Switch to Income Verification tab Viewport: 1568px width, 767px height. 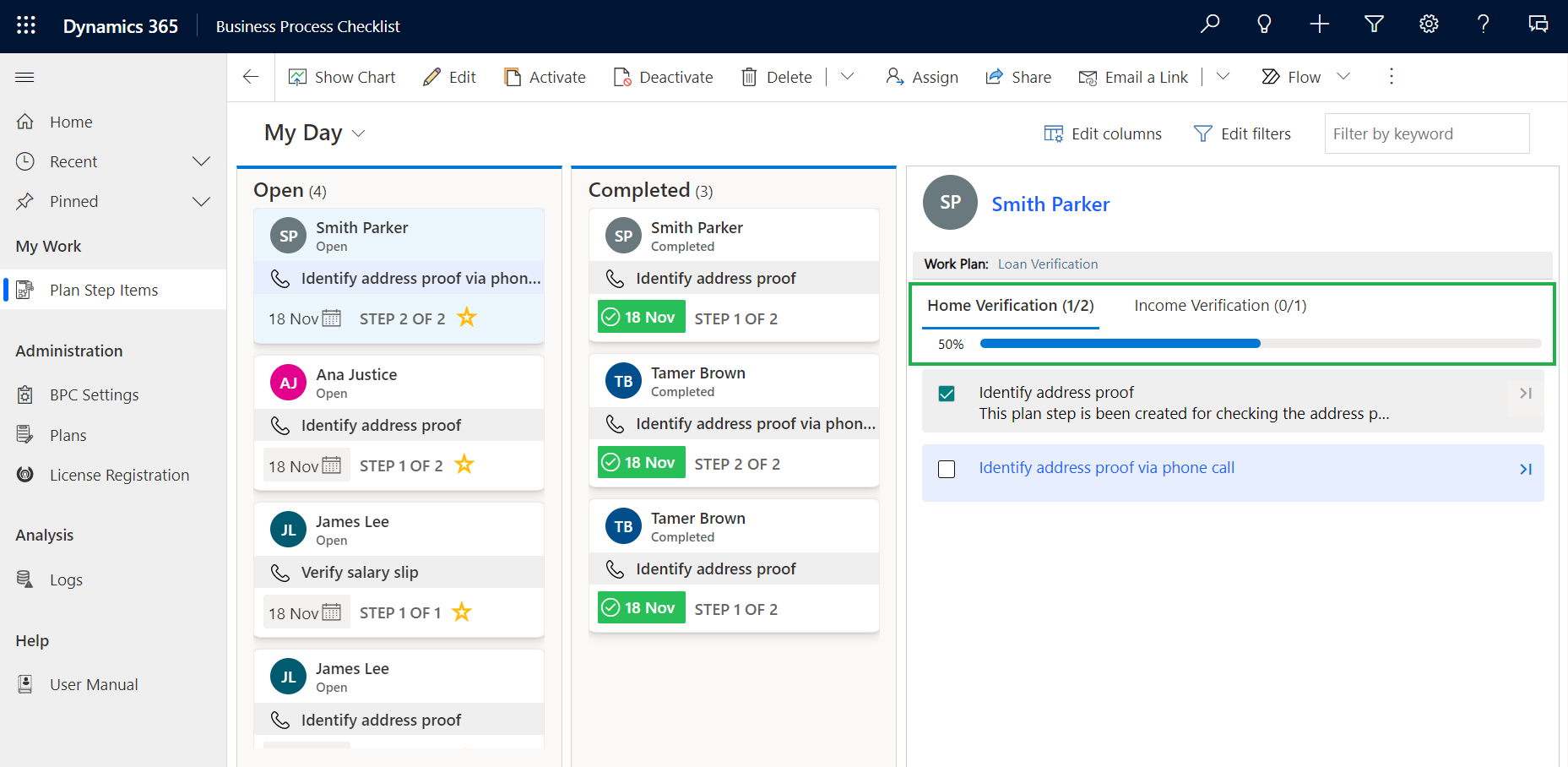pyautogui.click(x=1220, y=306)
